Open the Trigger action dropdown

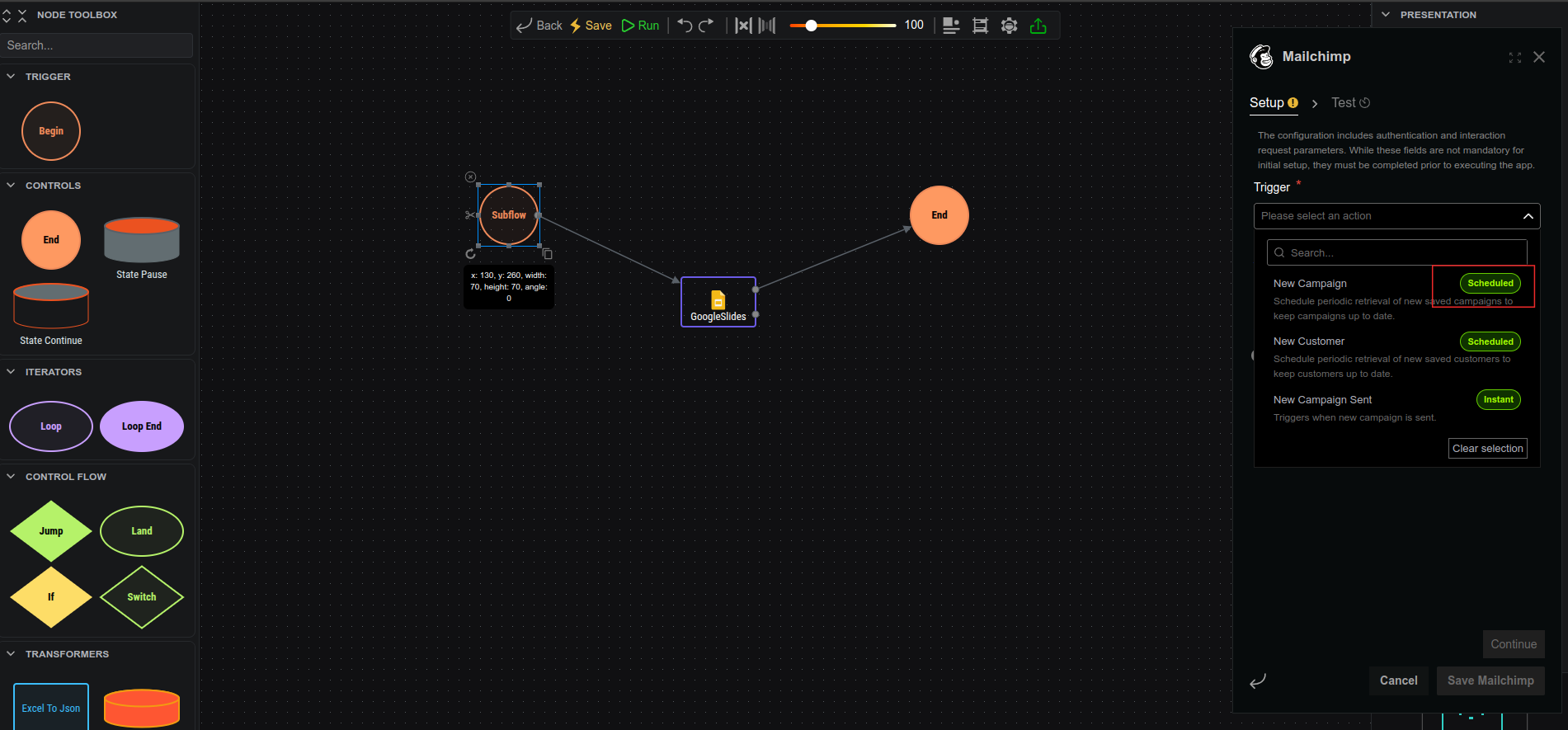click(1396, 216)
